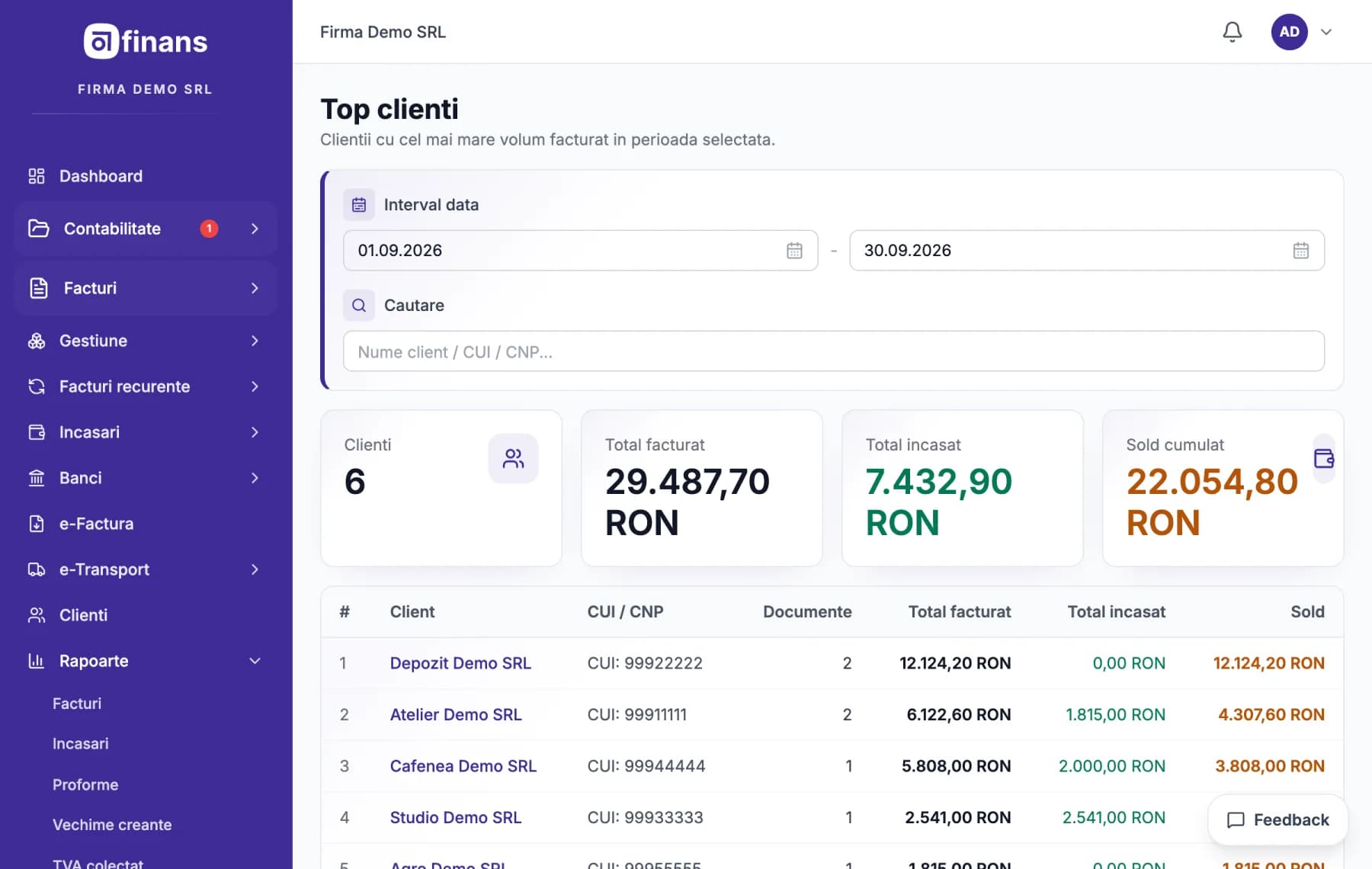Click the 4.307,60 RON sold value
1372x869 pixels.
(1271, 714)
